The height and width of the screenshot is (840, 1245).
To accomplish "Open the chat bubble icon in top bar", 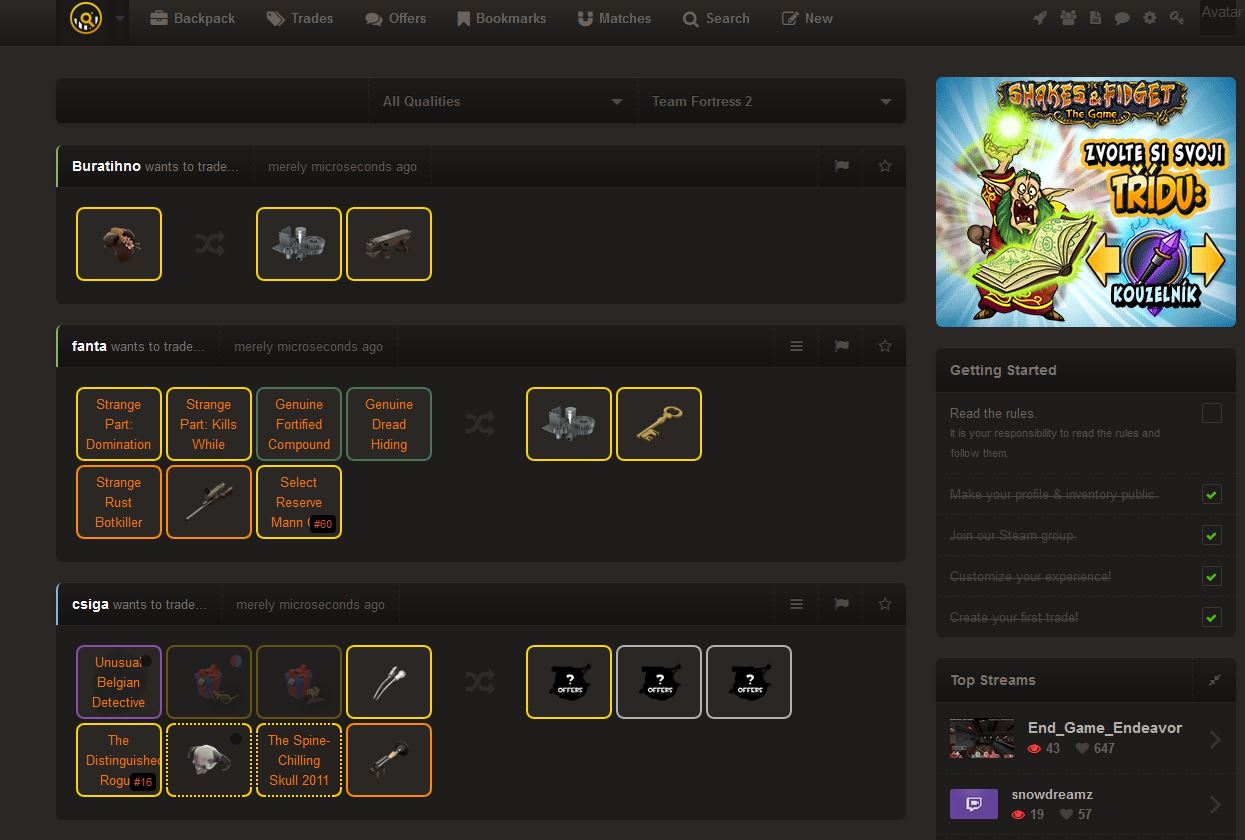I will click(1123, 18).
